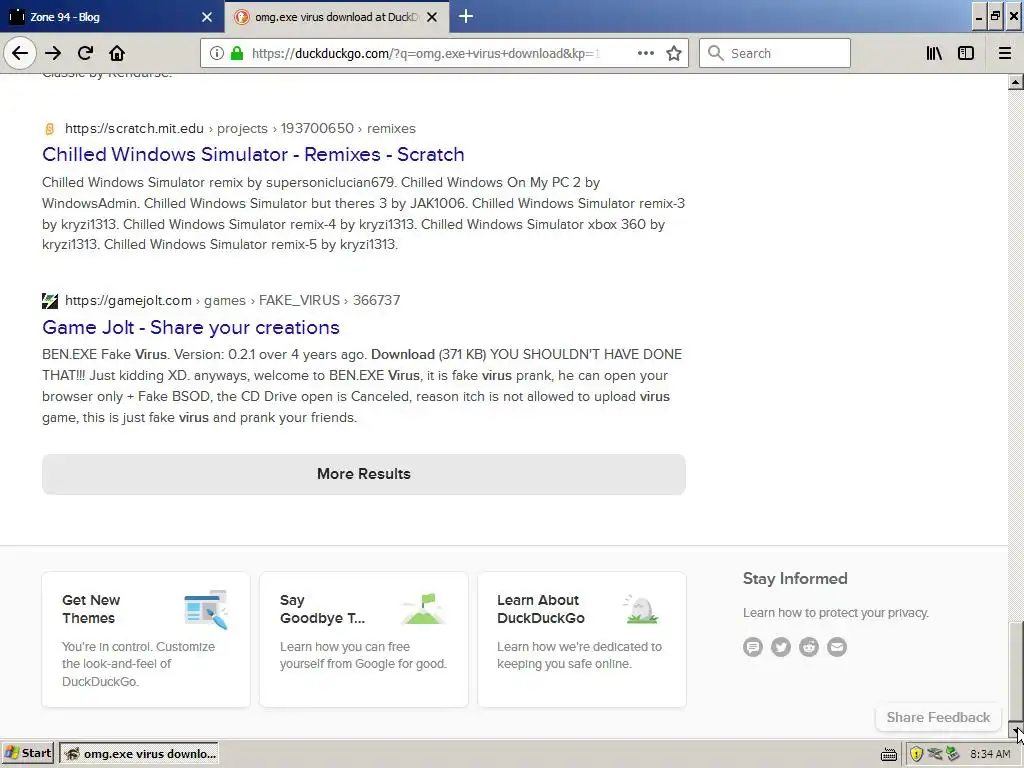Open the Say Goodbye T... card
Screen dimensions: 1024x768
coord(364,639)
